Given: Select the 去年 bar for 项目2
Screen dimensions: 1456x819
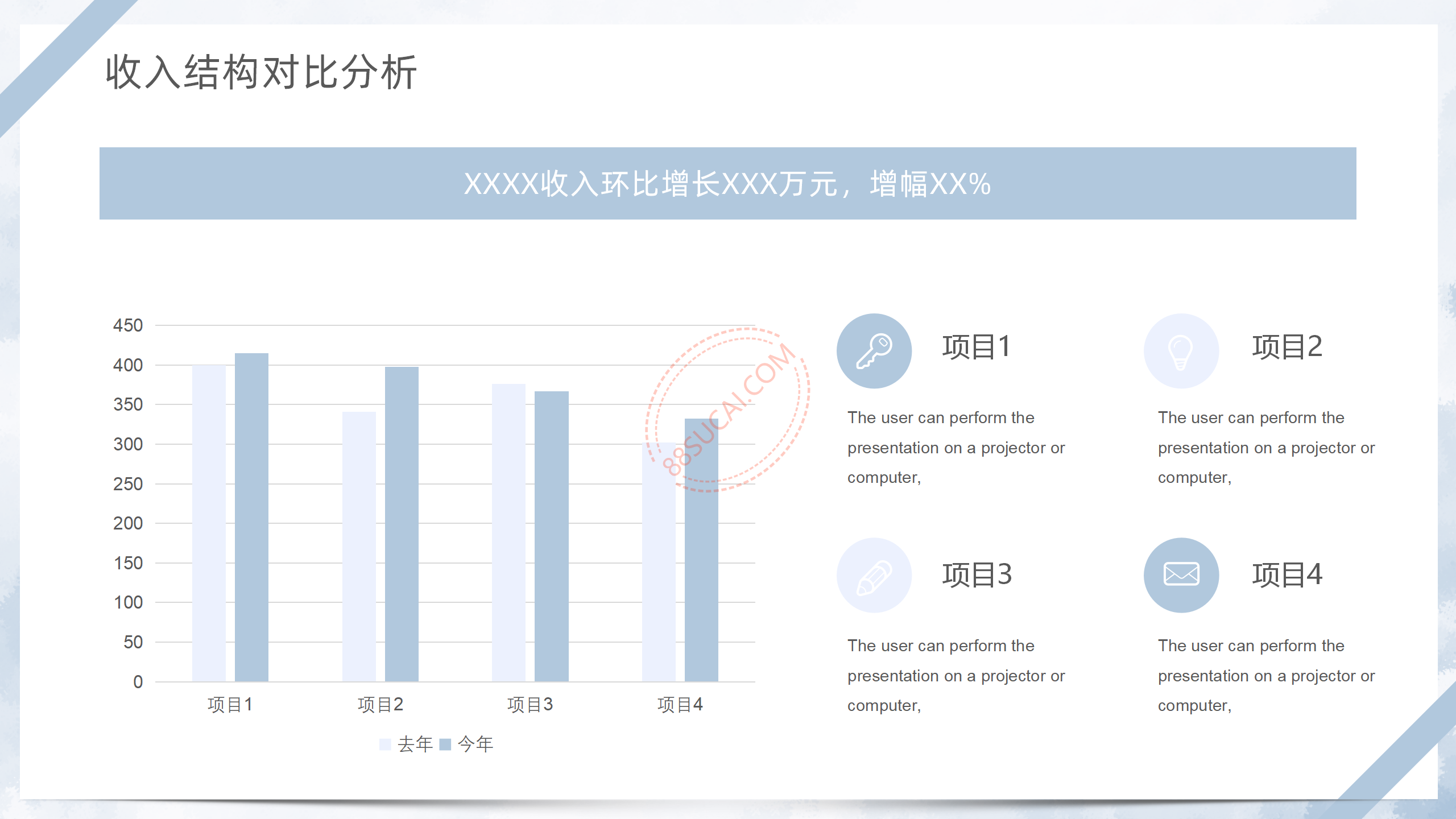Looking at the screenshot, I should point(359,547).
